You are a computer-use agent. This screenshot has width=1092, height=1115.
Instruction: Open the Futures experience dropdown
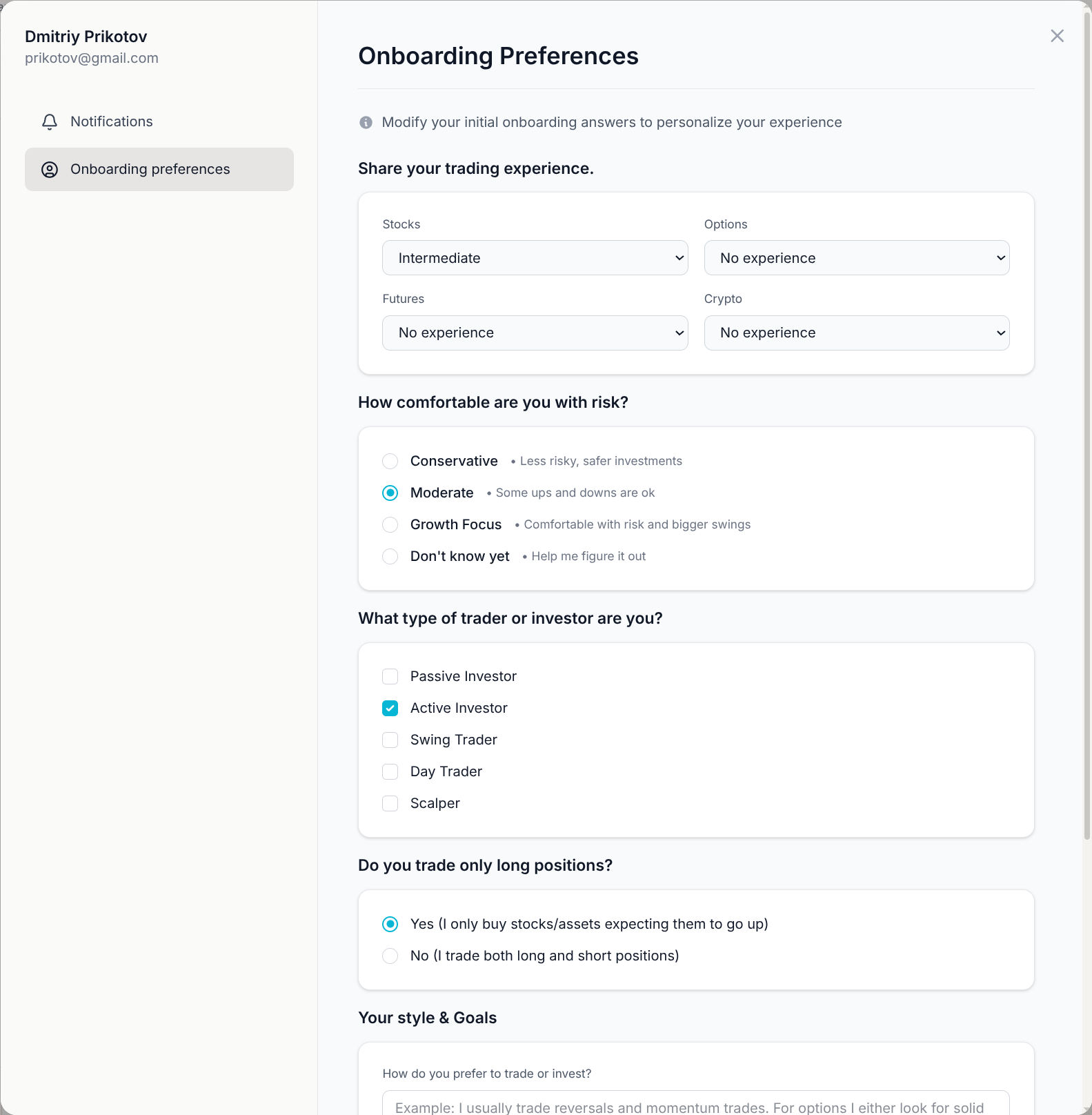[x=535, y=333]
